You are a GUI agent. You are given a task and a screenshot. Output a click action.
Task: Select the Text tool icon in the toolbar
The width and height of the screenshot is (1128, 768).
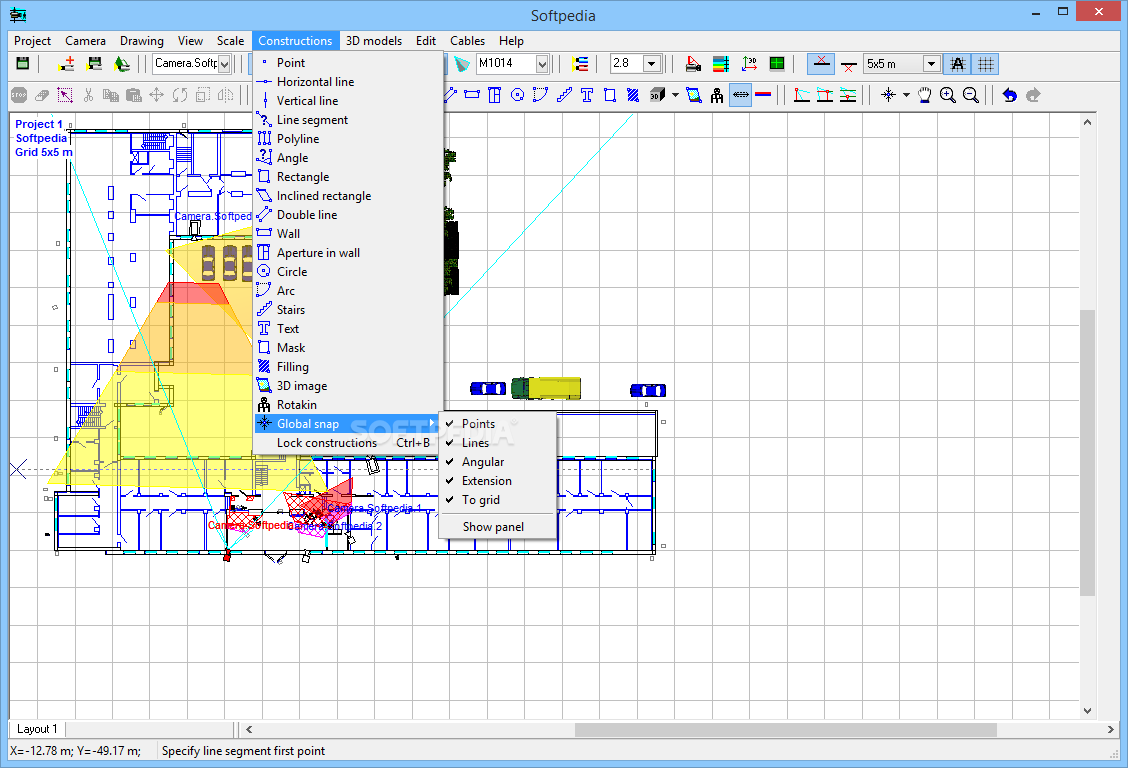(x=587, y=95)
